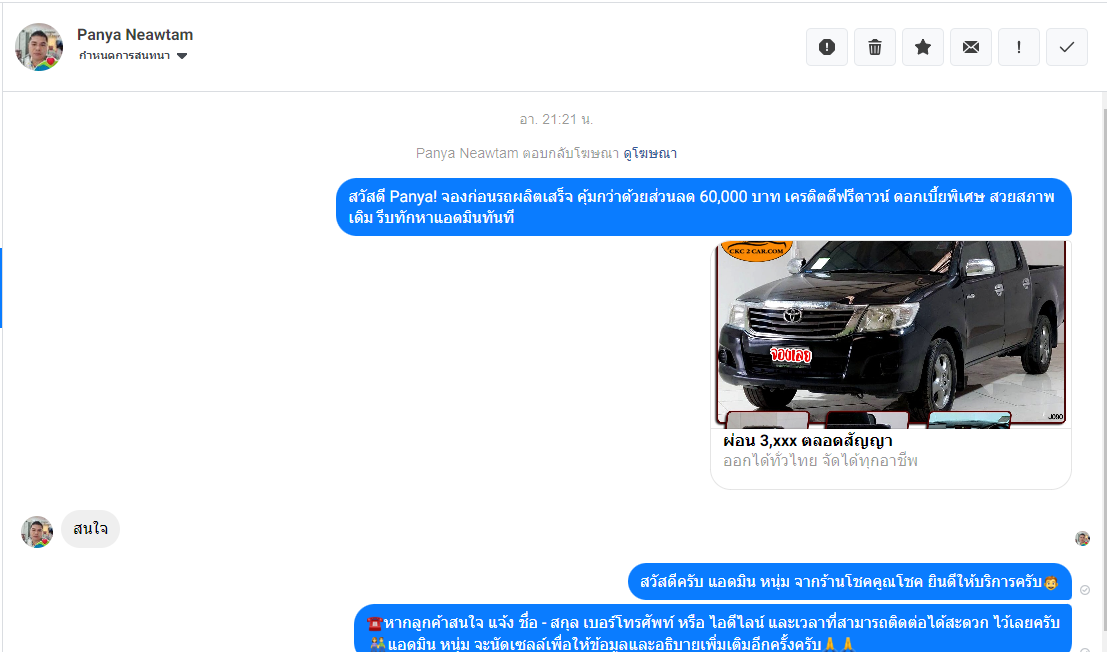
Task: Select message สวัสดีครับ แอดมิน หนุ่ม bubble
Action: (x=850, y=582)
